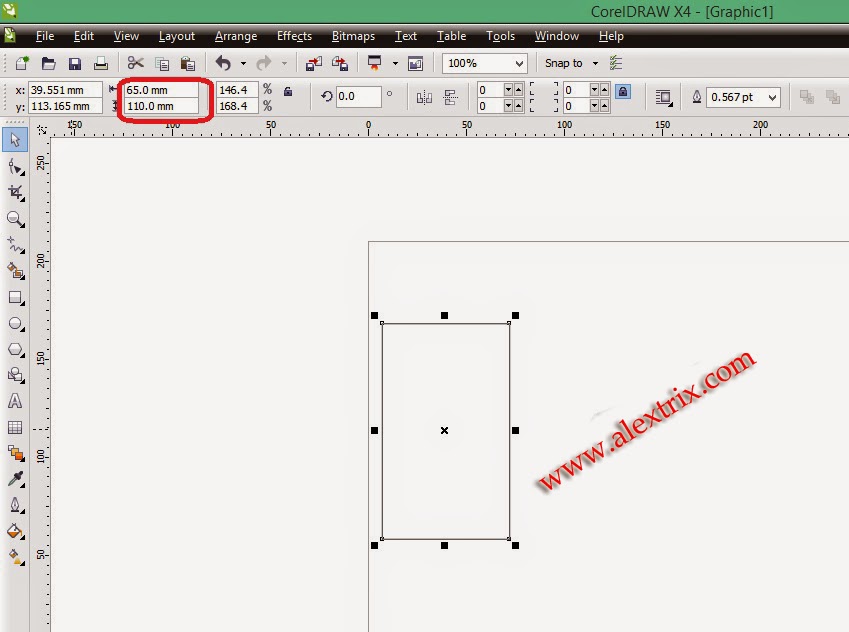849x632 pixels.
Task: Select the Eyedropper tool
Action: click(16, 479)
